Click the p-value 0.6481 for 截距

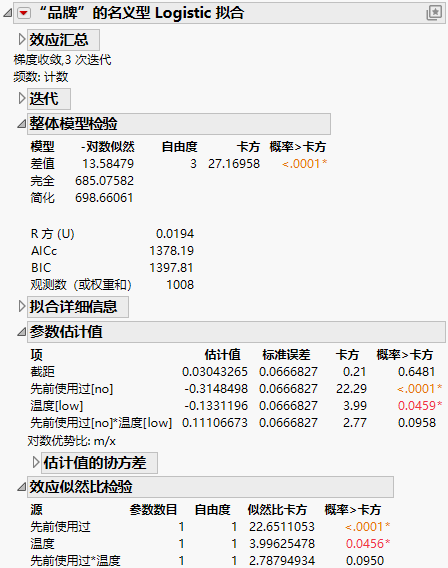coord(416,372)
